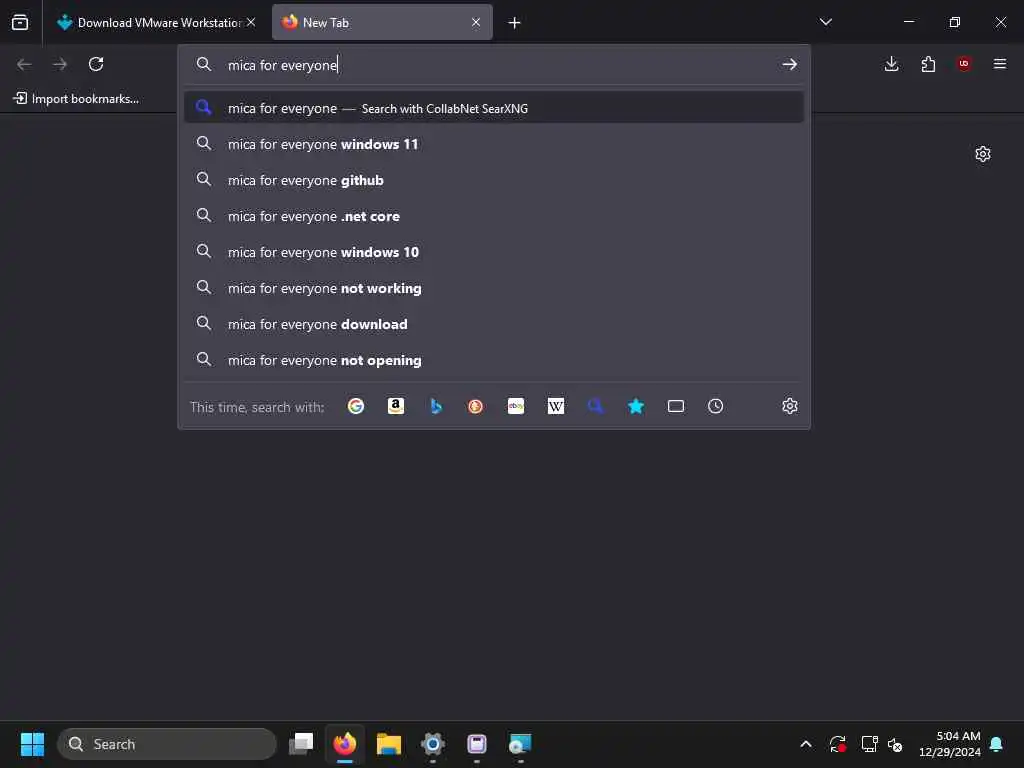Expand the list all tabs chevron
The width and height of the screenshot is (1024, 768).
[x=825, y=22]
